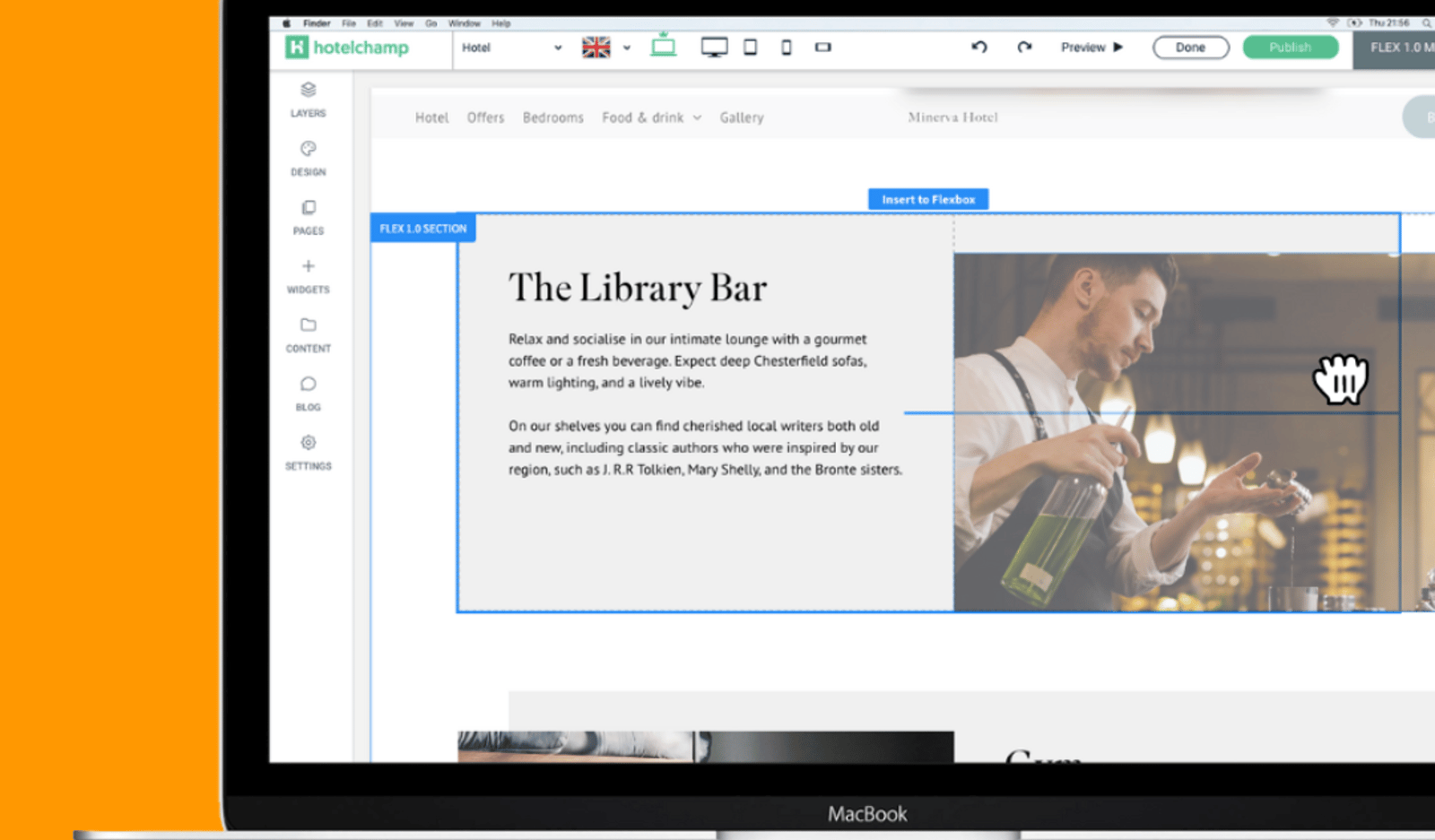1435x840 pixels.
Task: Open the Hotel page dropdown
Action: click(512, 48)
